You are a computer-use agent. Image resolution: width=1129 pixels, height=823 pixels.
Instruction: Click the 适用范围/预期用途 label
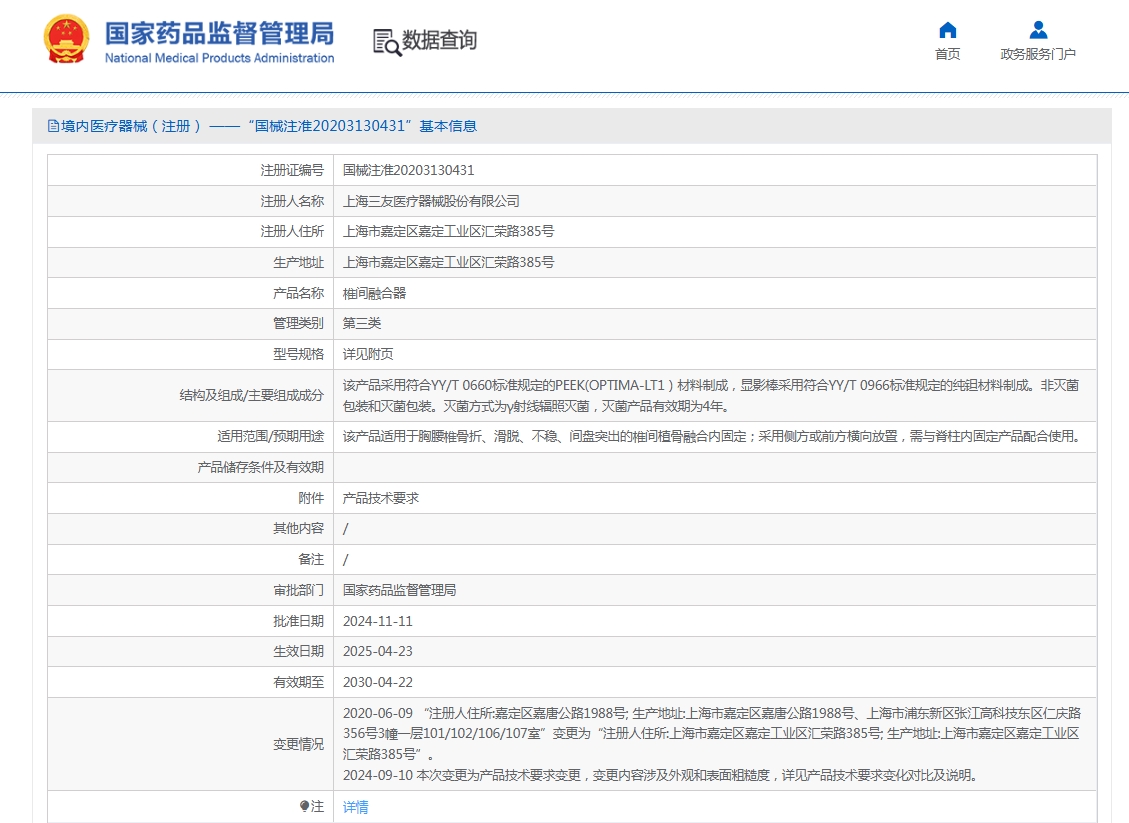point(271,437)
